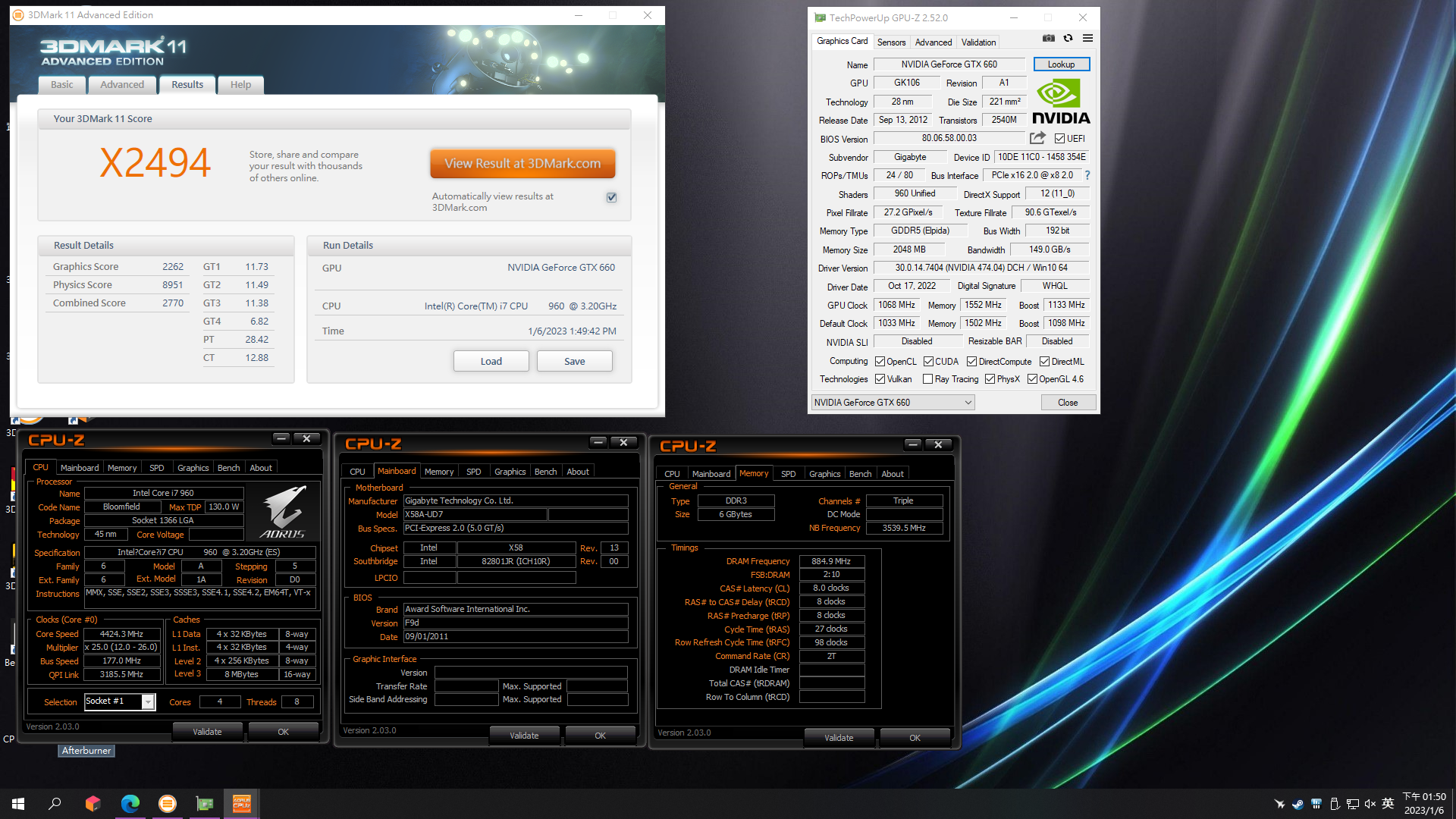Click Aorus logo in CPU-Z CPU window
The width and height of the screenshot is (1456, 819).
coord(283,513)
